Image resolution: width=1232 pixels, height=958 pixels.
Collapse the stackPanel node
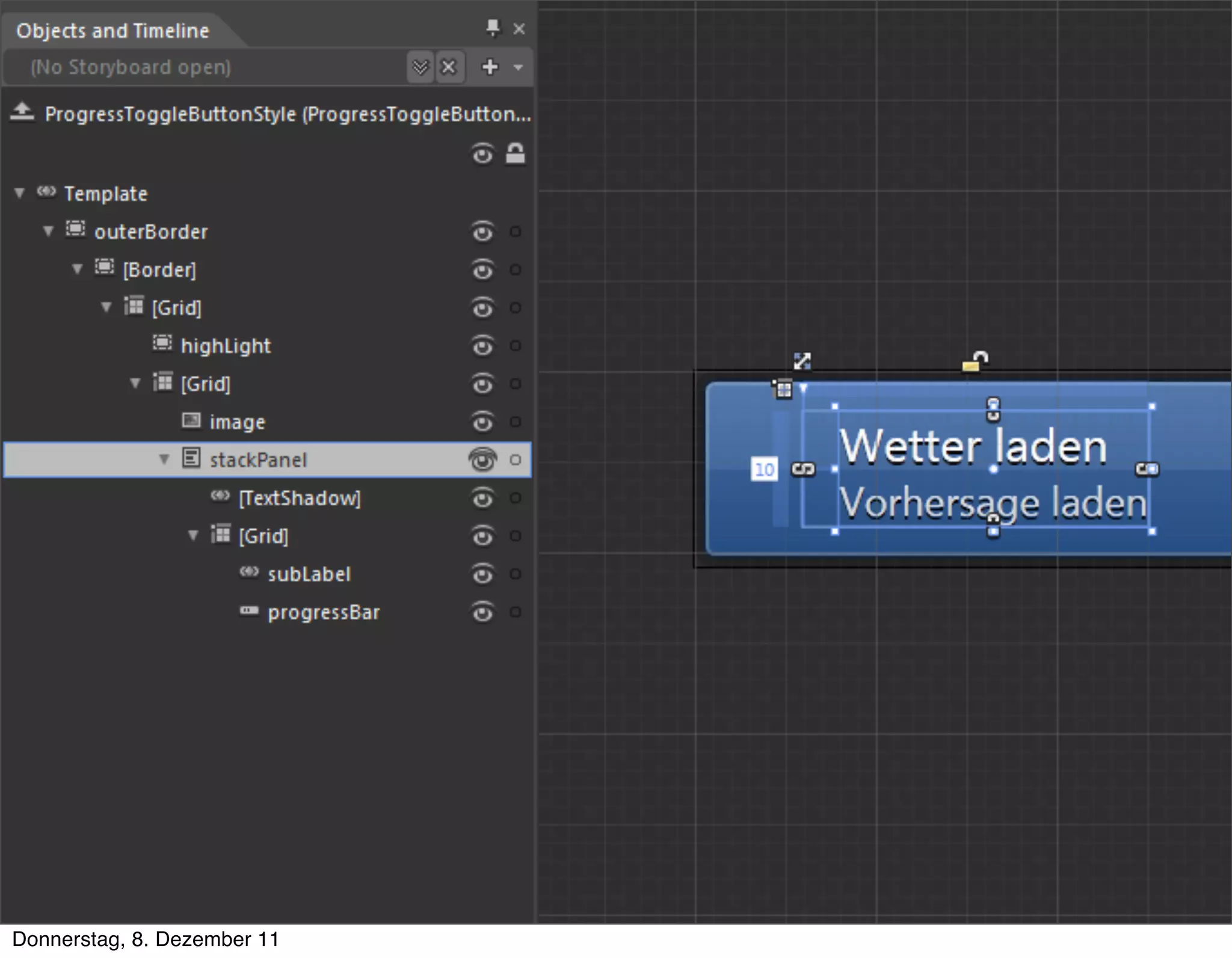tap(164, 459)
